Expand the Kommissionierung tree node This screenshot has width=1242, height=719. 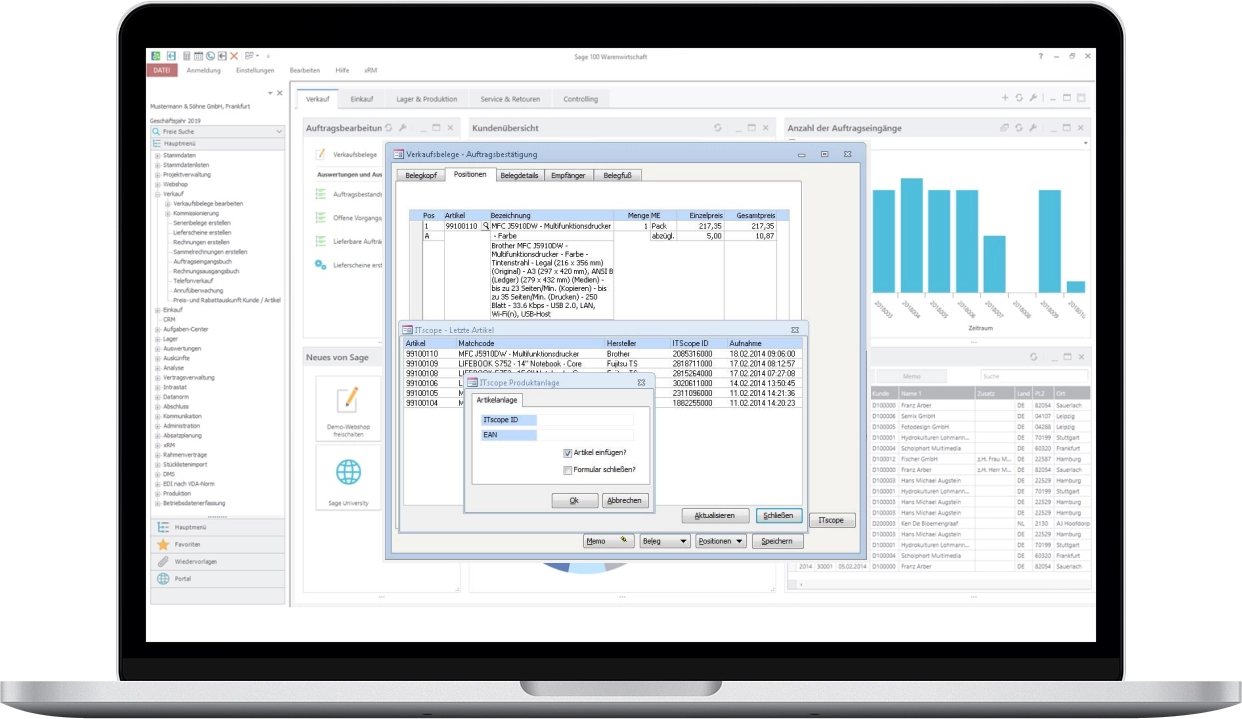pos(167,213)
